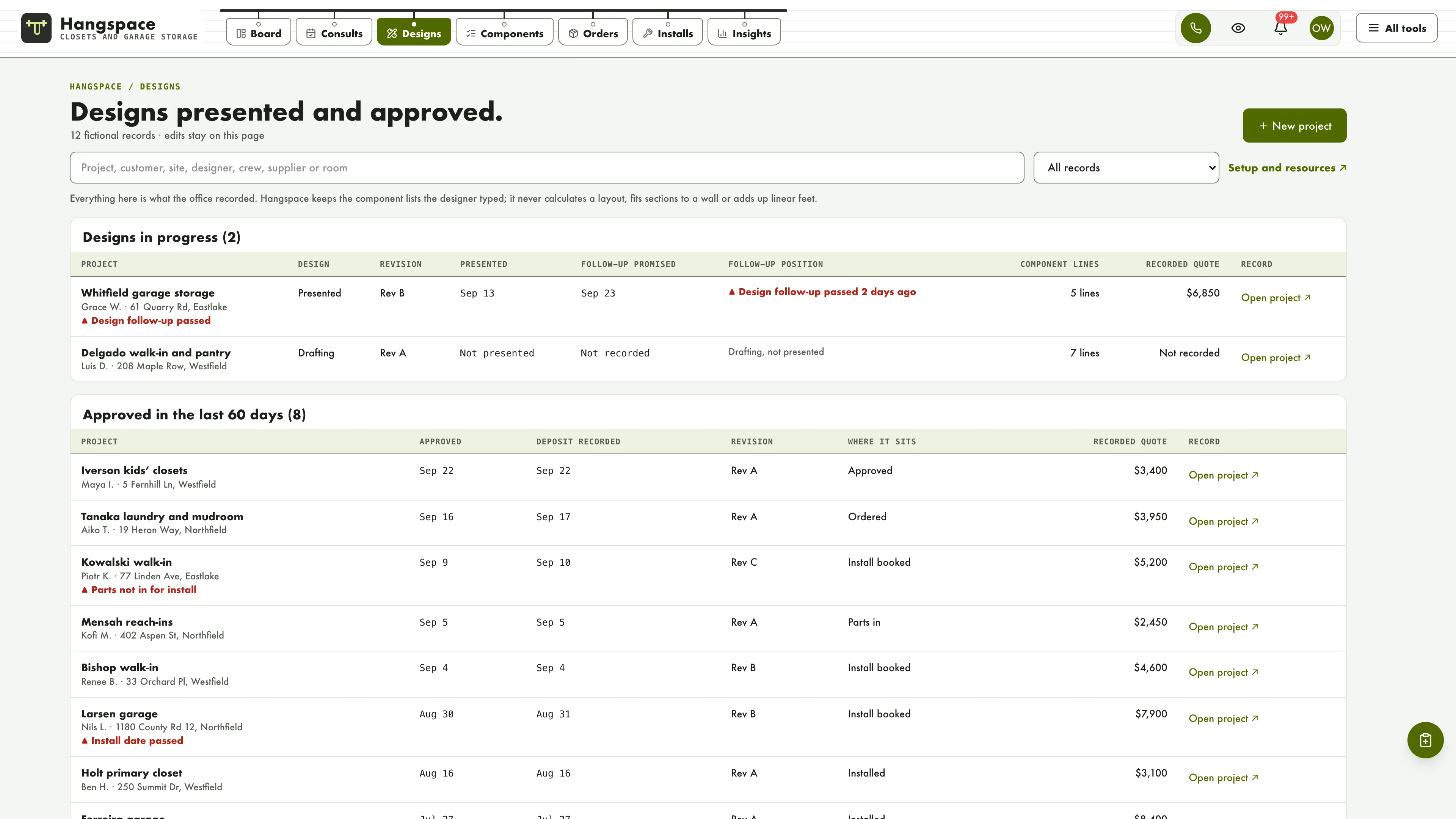Open the OW user avatar

[1321, 28]
